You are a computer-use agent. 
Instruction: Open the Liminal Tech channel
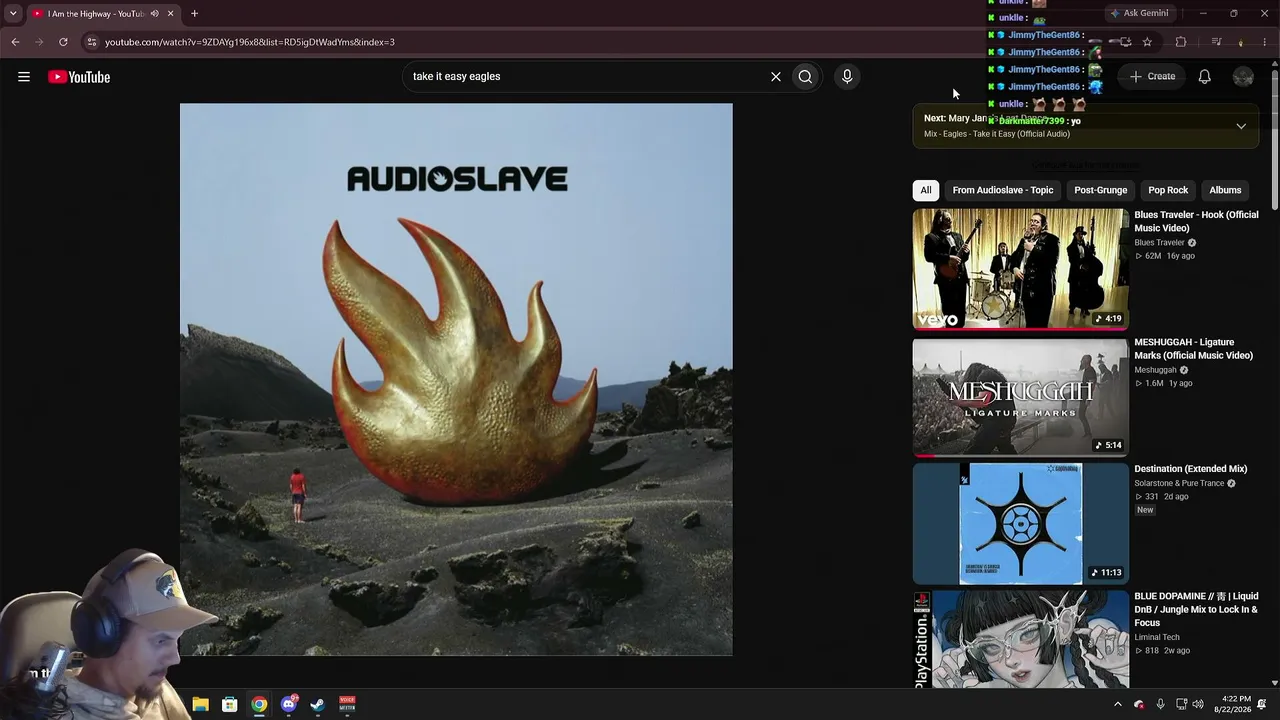click(1157, 637)
